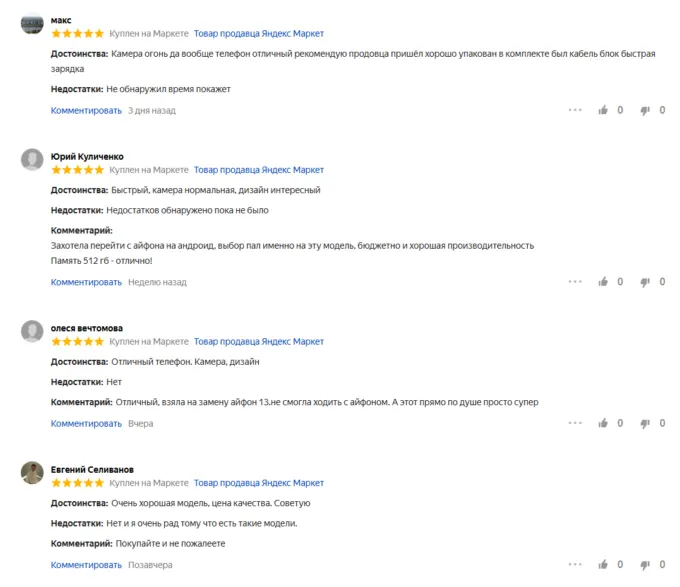680x587 pixels.
Task: Open Яндекс Маркет seller link in Евгений Селиванов's review
Action: [x=259, y=483]
